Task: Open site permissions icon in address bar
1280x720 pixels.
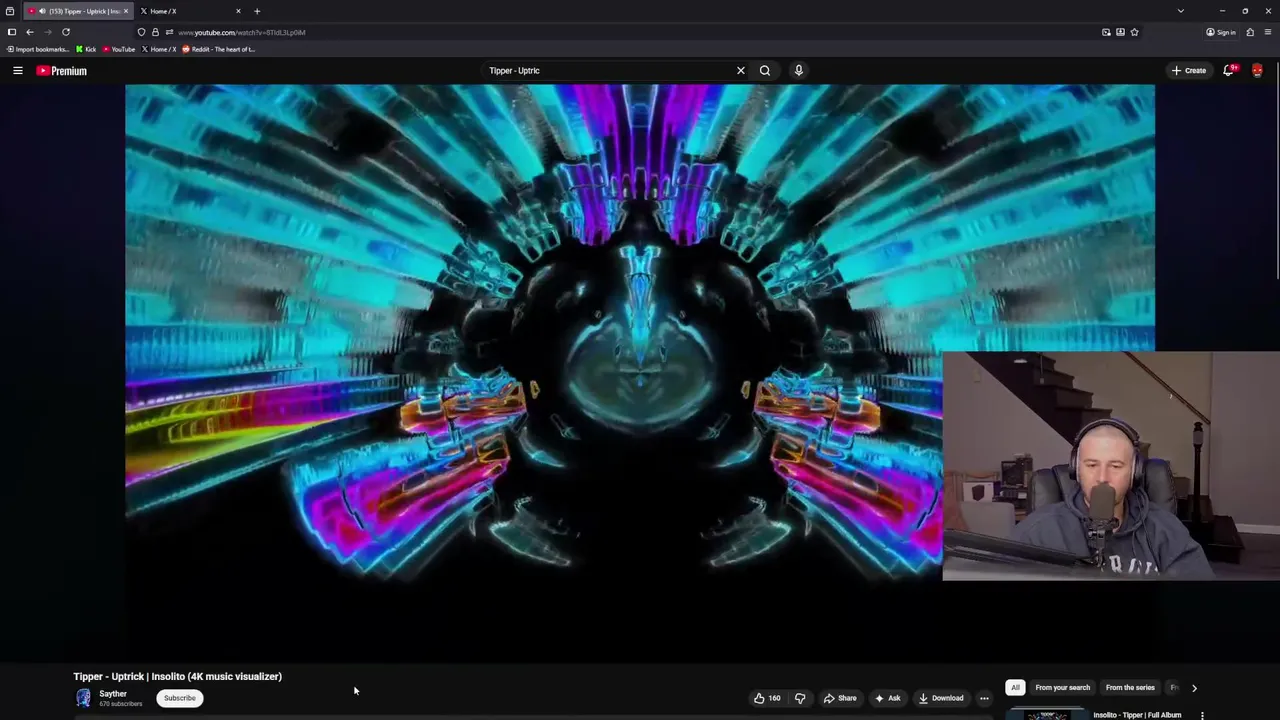Action: (169, 32)
